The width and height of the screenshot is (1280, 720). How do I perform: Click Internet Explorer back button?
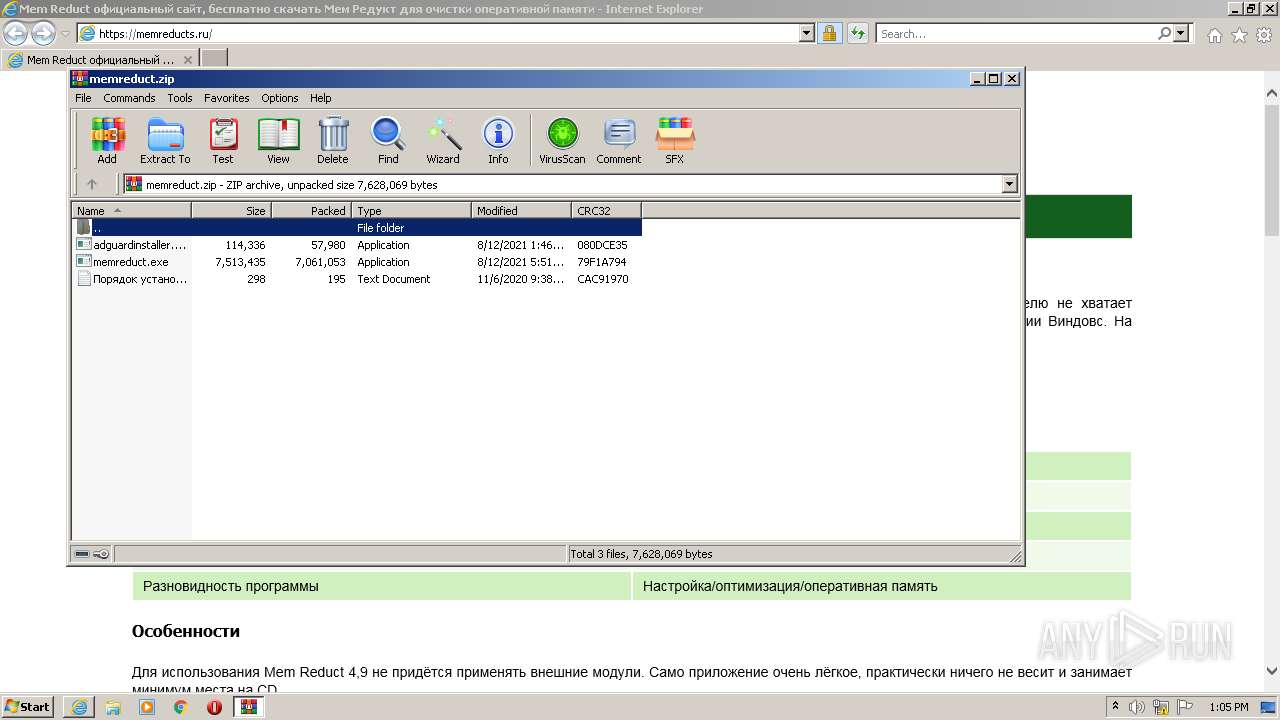[x=15, y=34]
